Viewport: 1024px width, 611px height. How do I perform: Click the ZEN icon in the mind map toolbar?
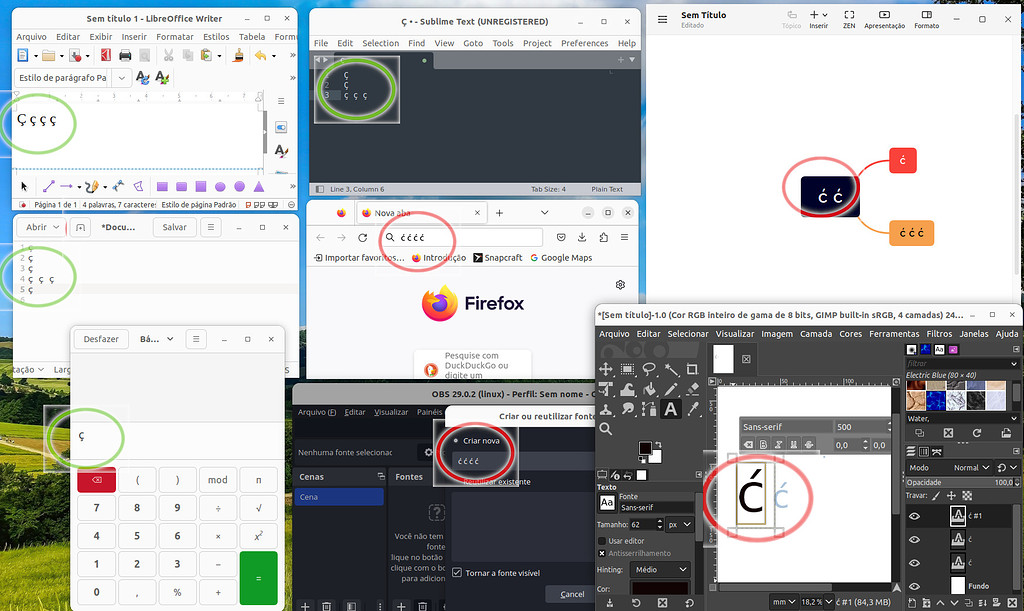(849, 17)
